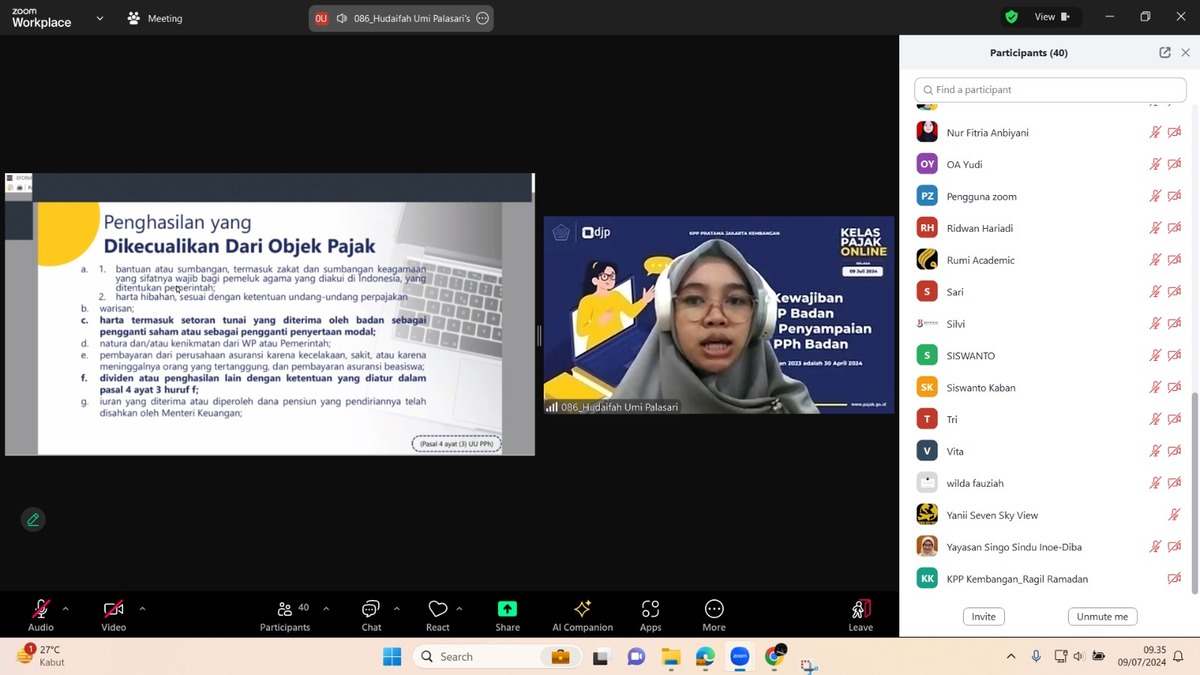This screenshot has height=675, width=1200.
Task: Open the View menu
Action: coord(1051,17)
